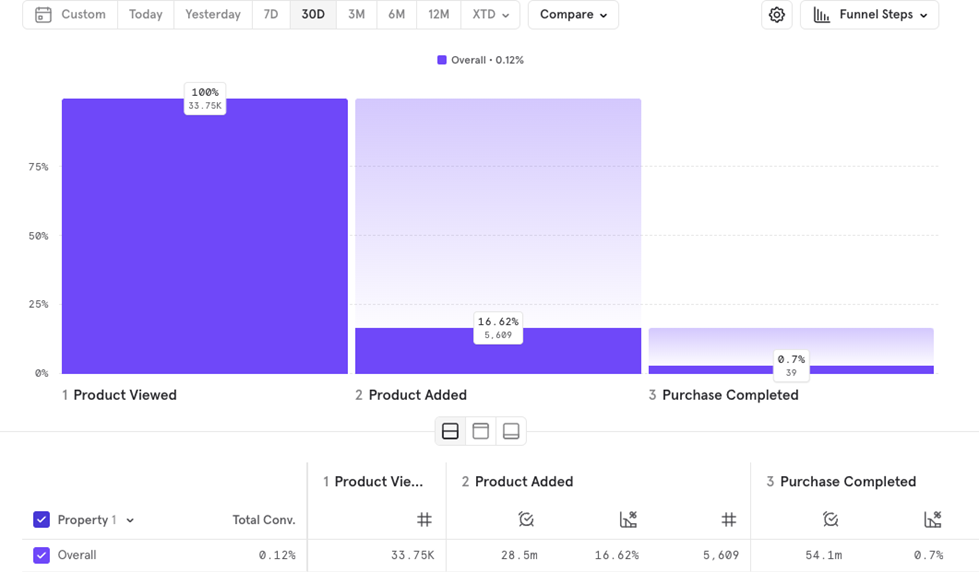Screen dimensions: 979x572
Task: Select the 7D date range tab
Action: [x=271, y=15]
